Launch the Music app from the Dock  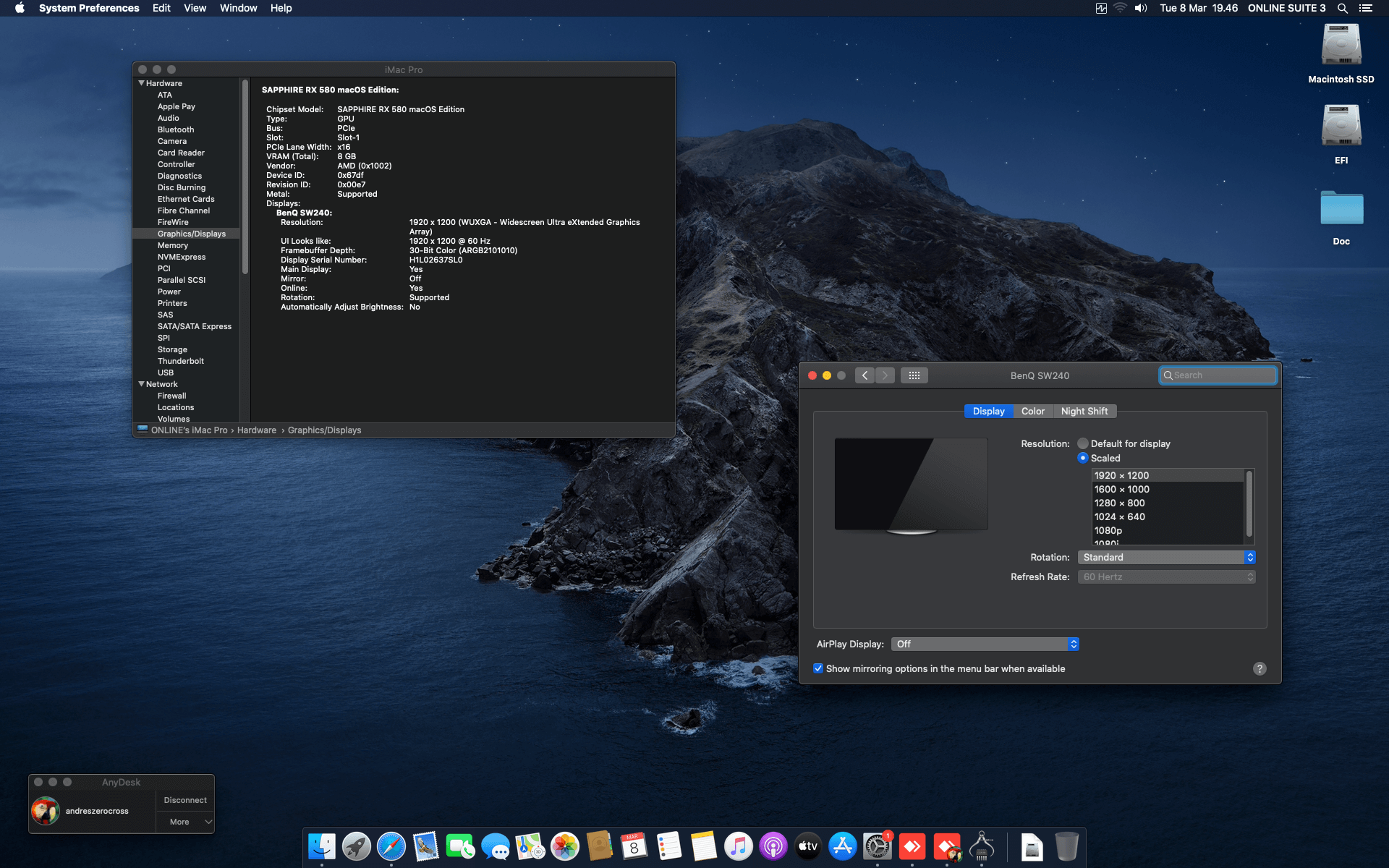coord(739,846)
